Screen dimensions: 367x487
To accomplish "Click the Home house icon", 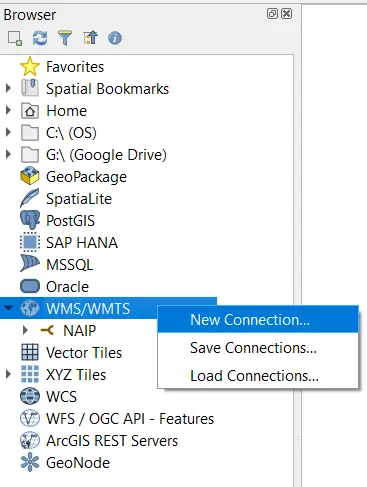I will [x=30, y=111].
